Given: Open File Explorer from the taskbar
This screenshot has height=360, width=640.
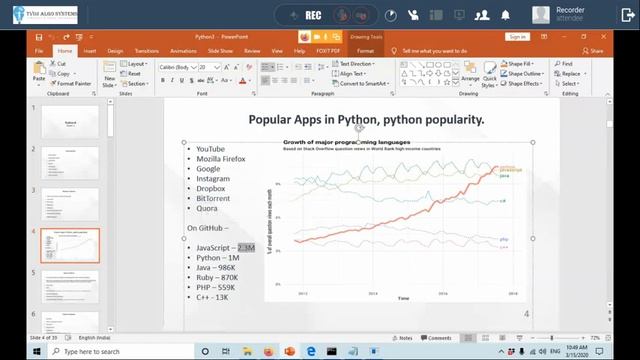Looking at the screenshot, I should (247, 351).
